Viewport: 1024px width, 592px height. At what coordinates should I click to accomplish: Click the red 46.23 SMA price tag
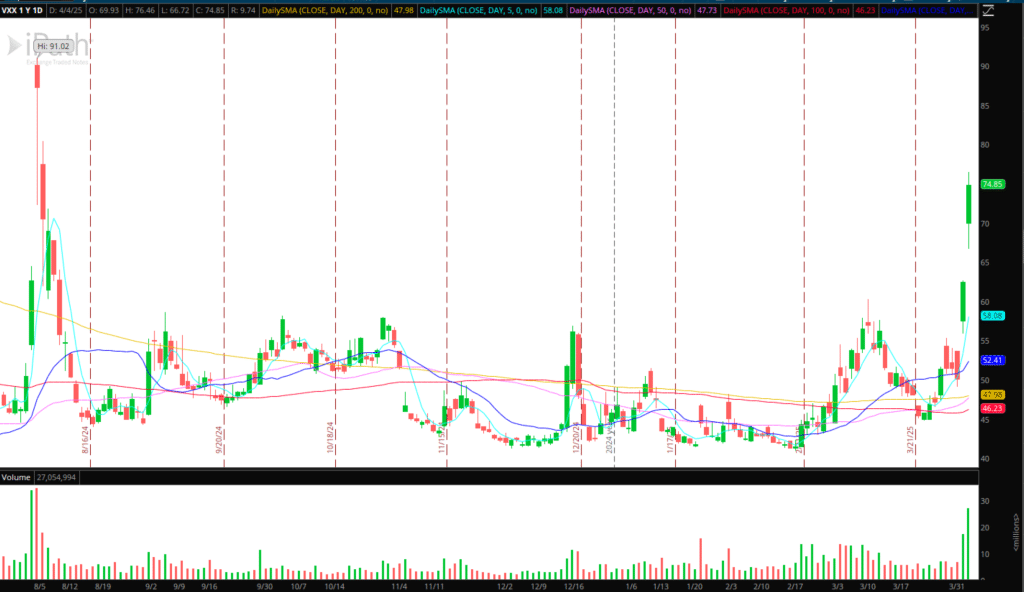click(992, 408)
